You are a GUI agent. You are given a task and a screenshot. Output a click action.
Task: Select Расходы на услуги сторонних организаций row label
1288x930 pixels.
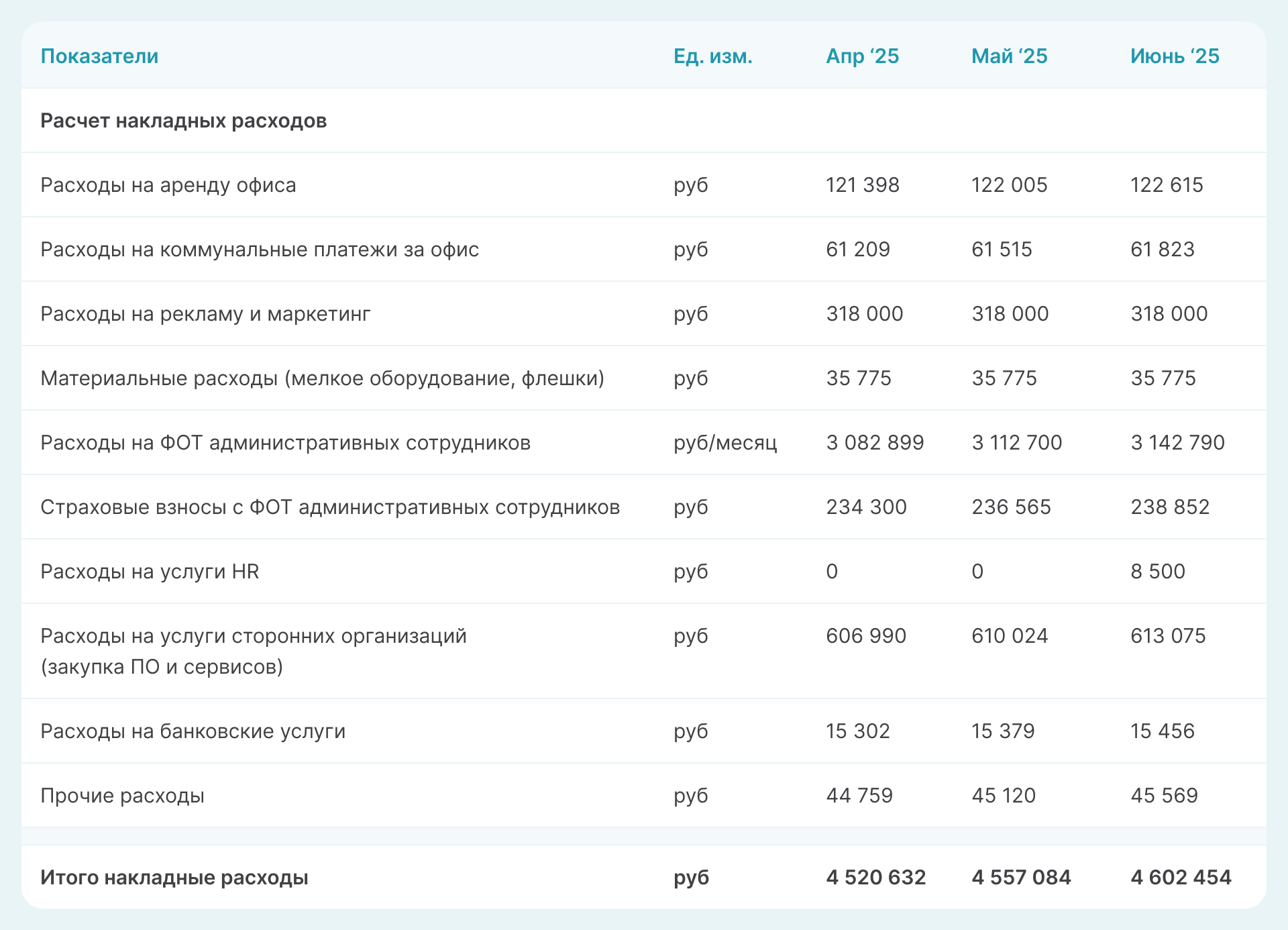click(253, 636)
